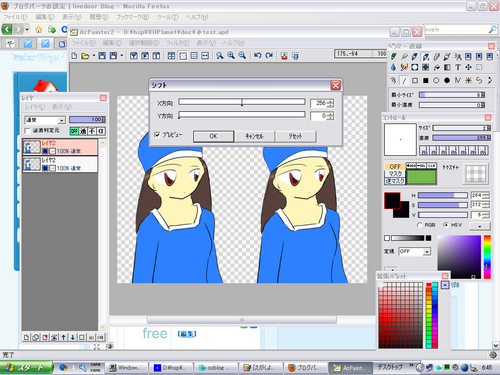Click the fit-to-window icon in AzPainter2 toolbar

point(171,56)
